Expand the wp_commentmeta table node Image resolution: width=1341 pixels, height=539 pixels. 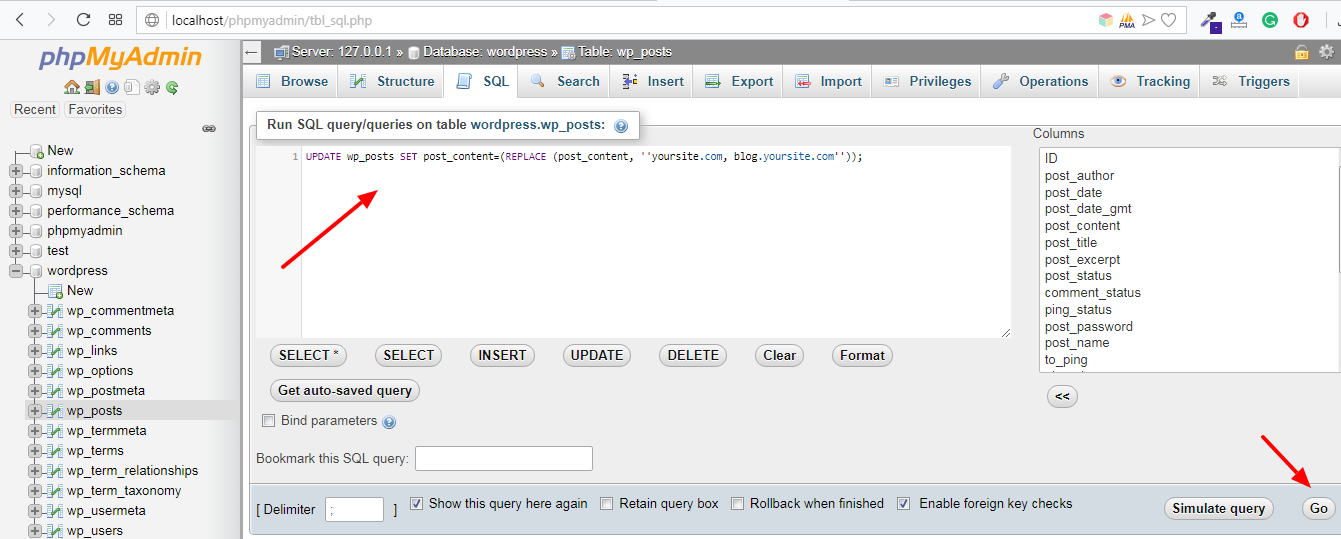35,311
